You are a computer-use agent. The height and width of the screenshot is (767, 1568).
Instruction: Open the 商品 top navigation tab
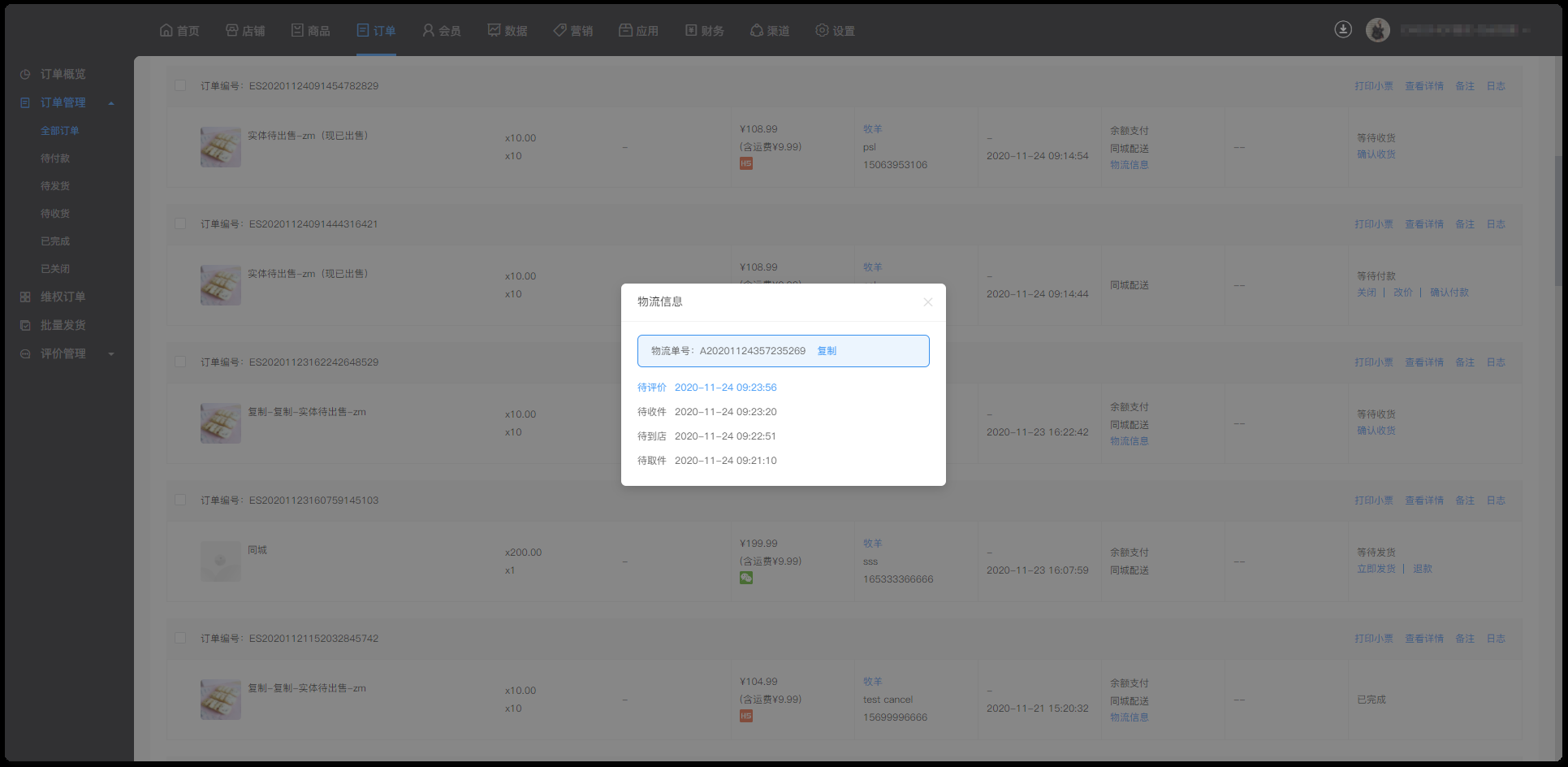(310, 31)
